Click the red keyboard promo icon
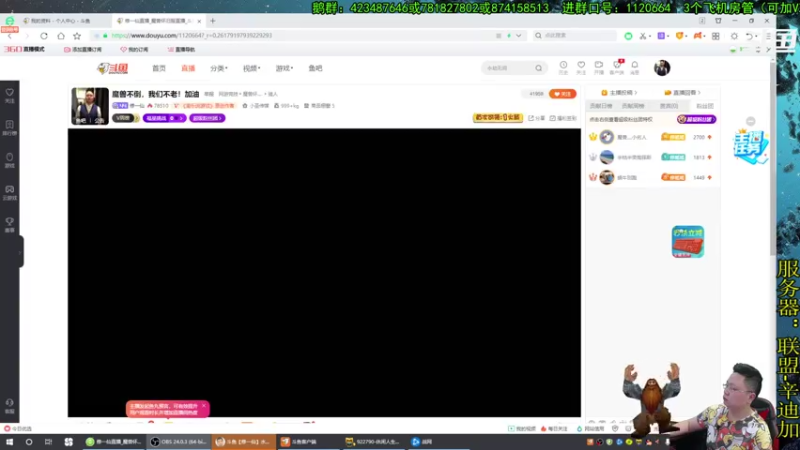 click(x=688, y=241)
